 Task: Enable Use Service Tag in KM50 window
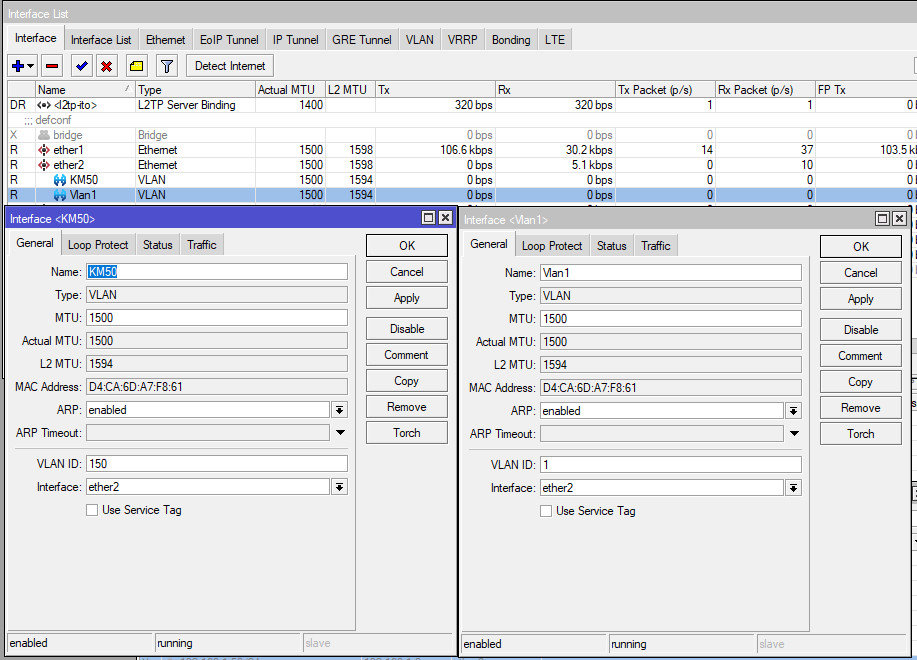click(x=93, y=510)
